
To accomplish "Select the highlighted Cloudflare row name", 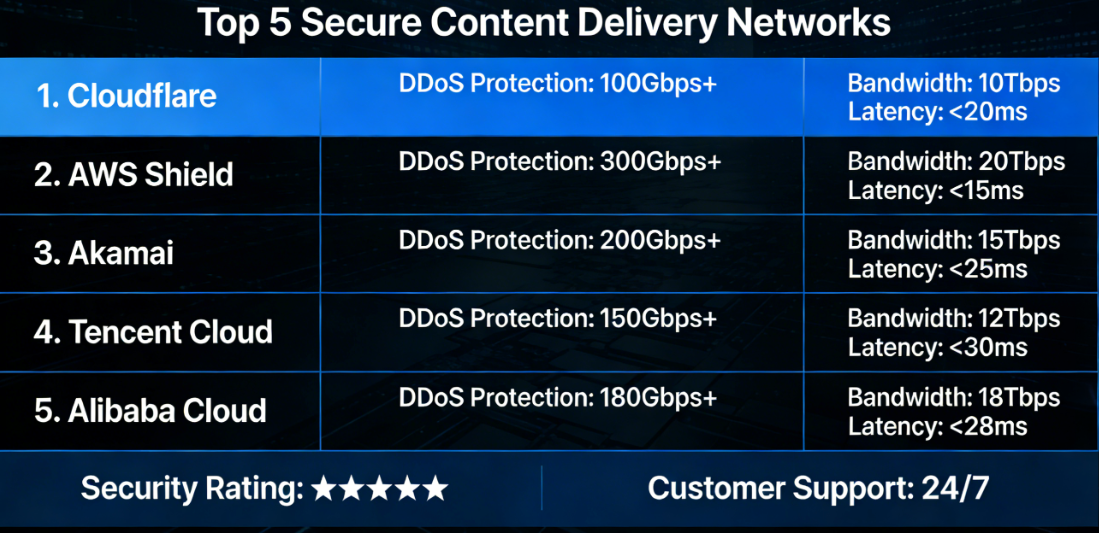I will (127, 97).
